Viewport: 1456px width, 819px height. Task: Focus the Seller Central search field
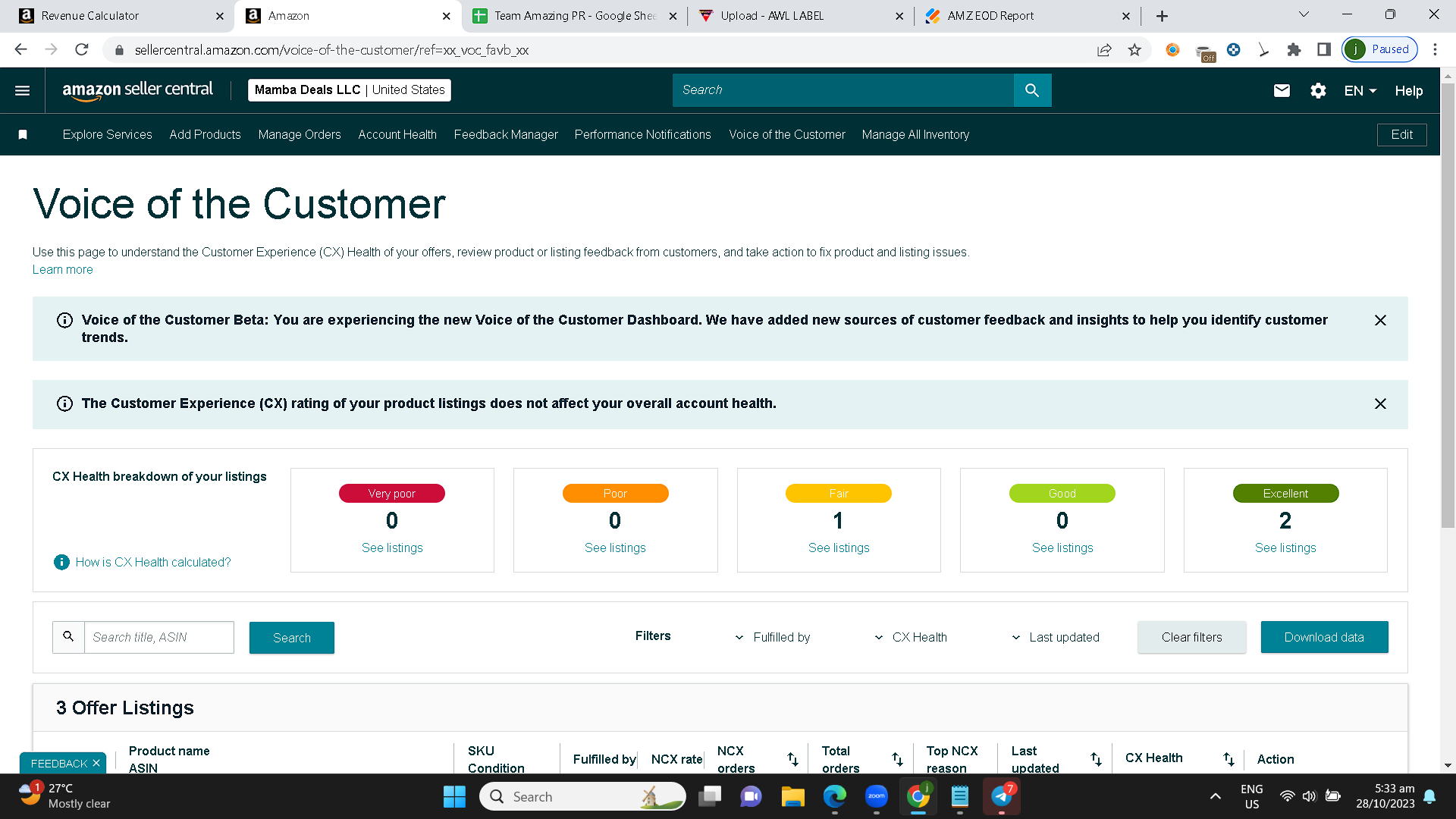click(x=843, y=90)
